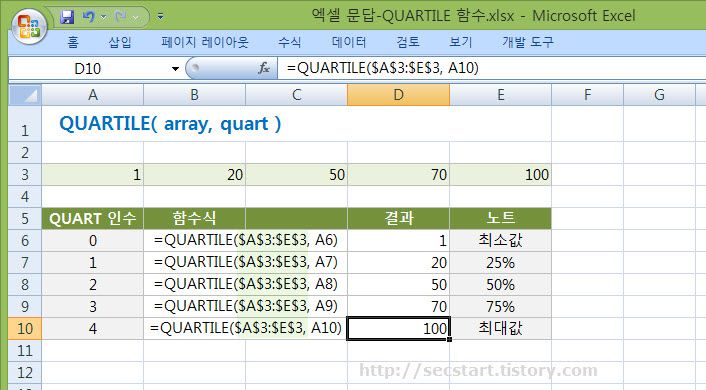Screen dimensions: 706x390
Task: Select row 10 formula text ending in A10)
Action: click(246, 328)
